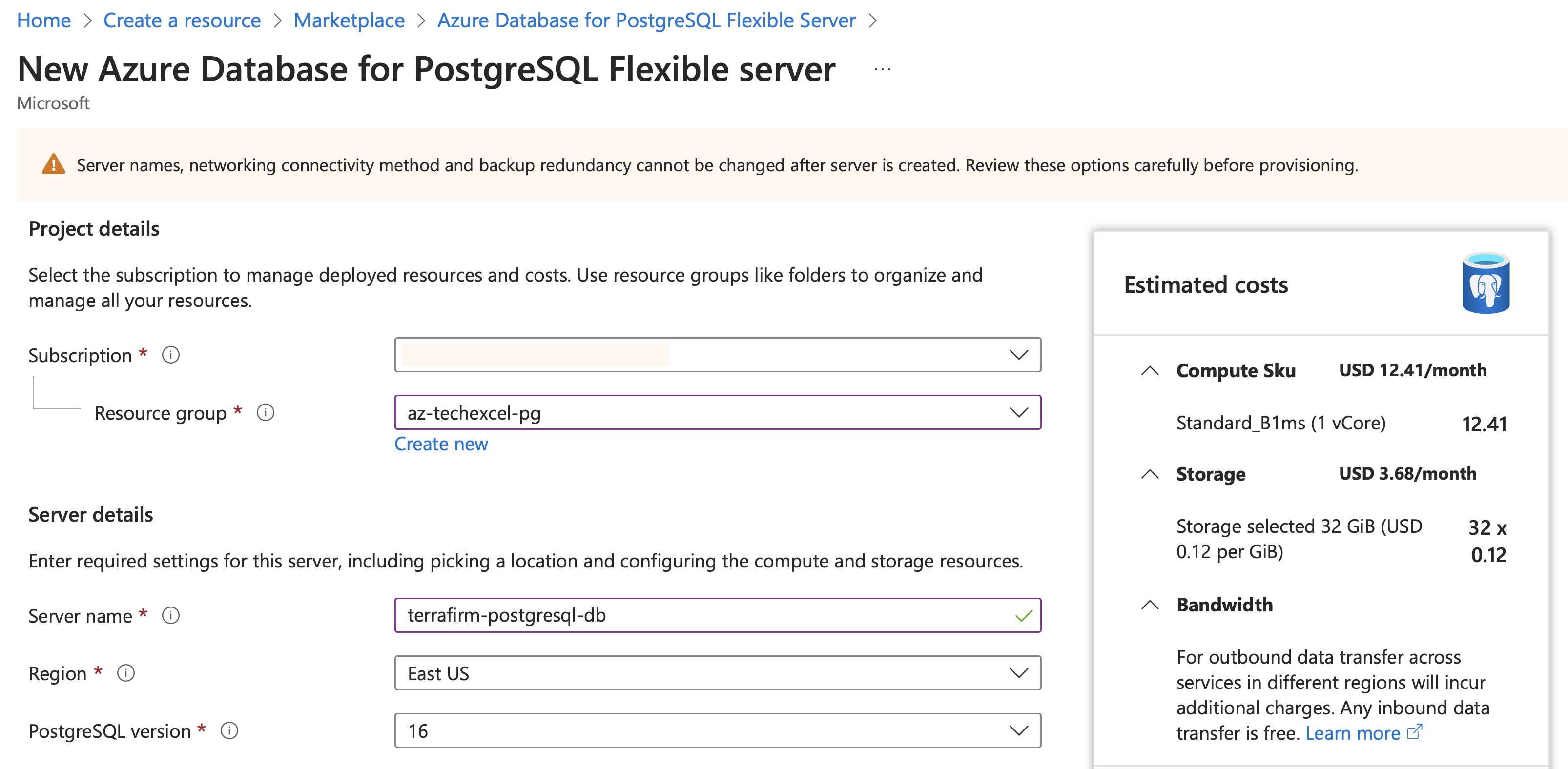Go to Home breadcrumb

coord(44,20)
